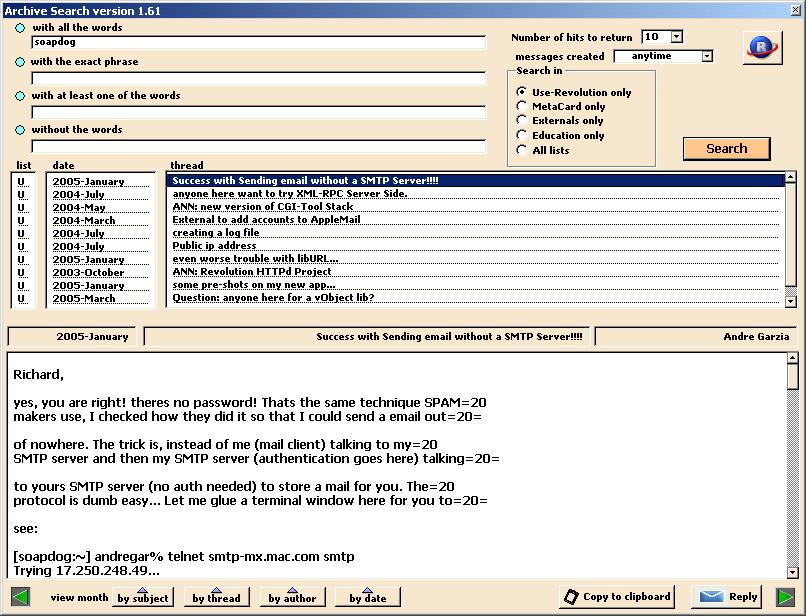The height and width of the screenshot is (616, 806).
Task: Click the Revolution logo icon
Action: coord(762,47)
